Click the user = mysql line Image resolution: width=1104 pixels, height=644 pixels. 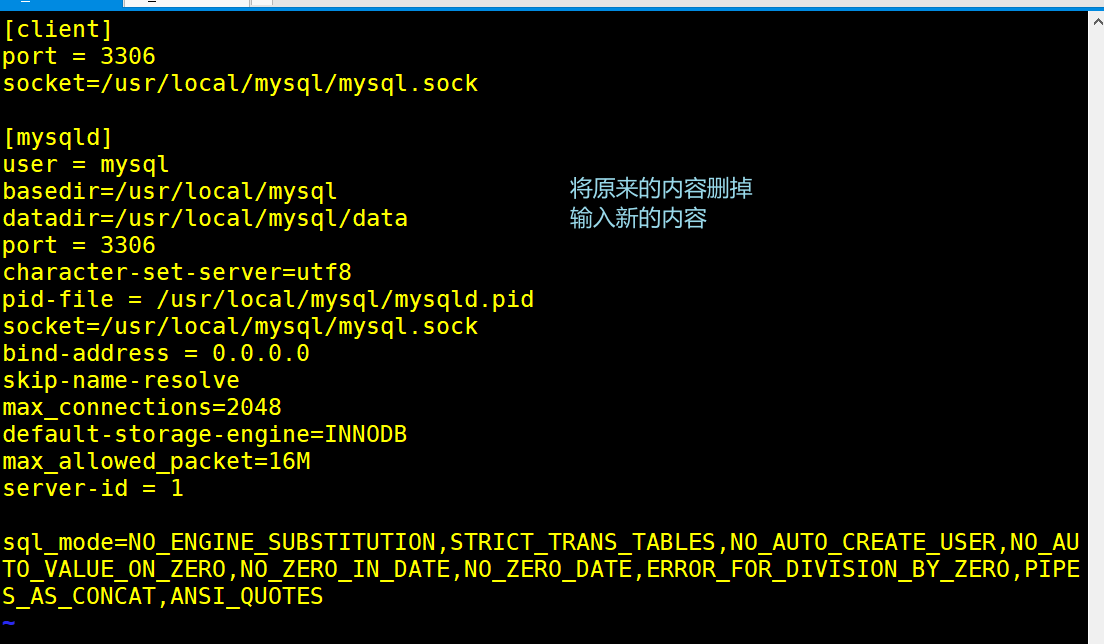click(85, 164)
